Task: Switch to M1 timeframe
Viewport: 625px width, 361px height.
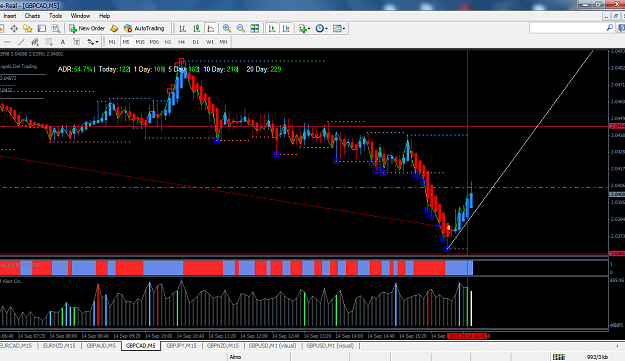Action: [112, 42]
